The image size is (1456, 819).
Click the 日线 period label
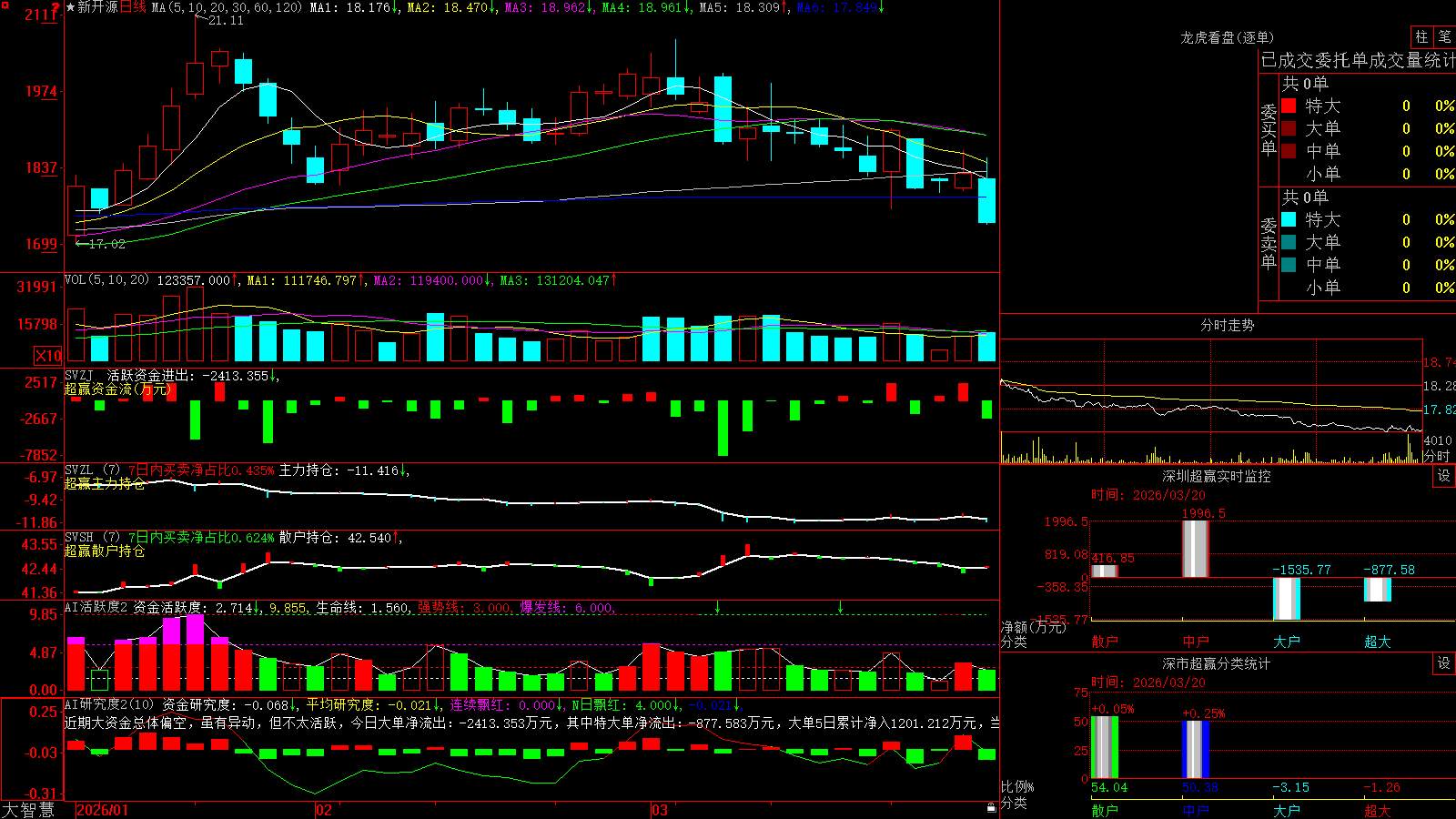coord(133,7)
